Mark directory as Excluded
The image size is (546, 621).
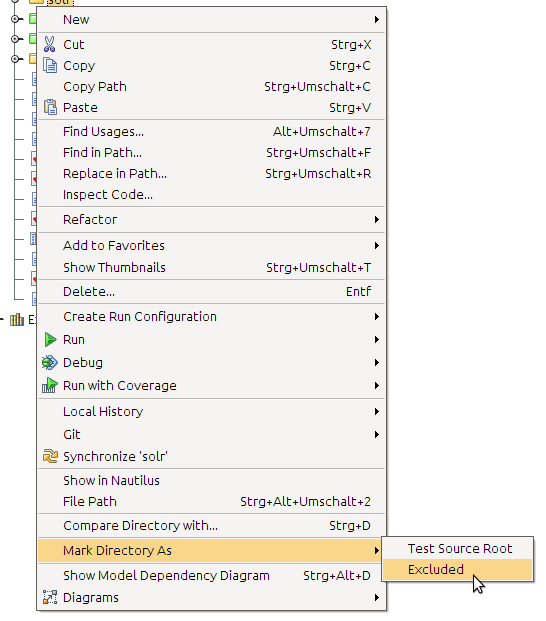(457, 570)
